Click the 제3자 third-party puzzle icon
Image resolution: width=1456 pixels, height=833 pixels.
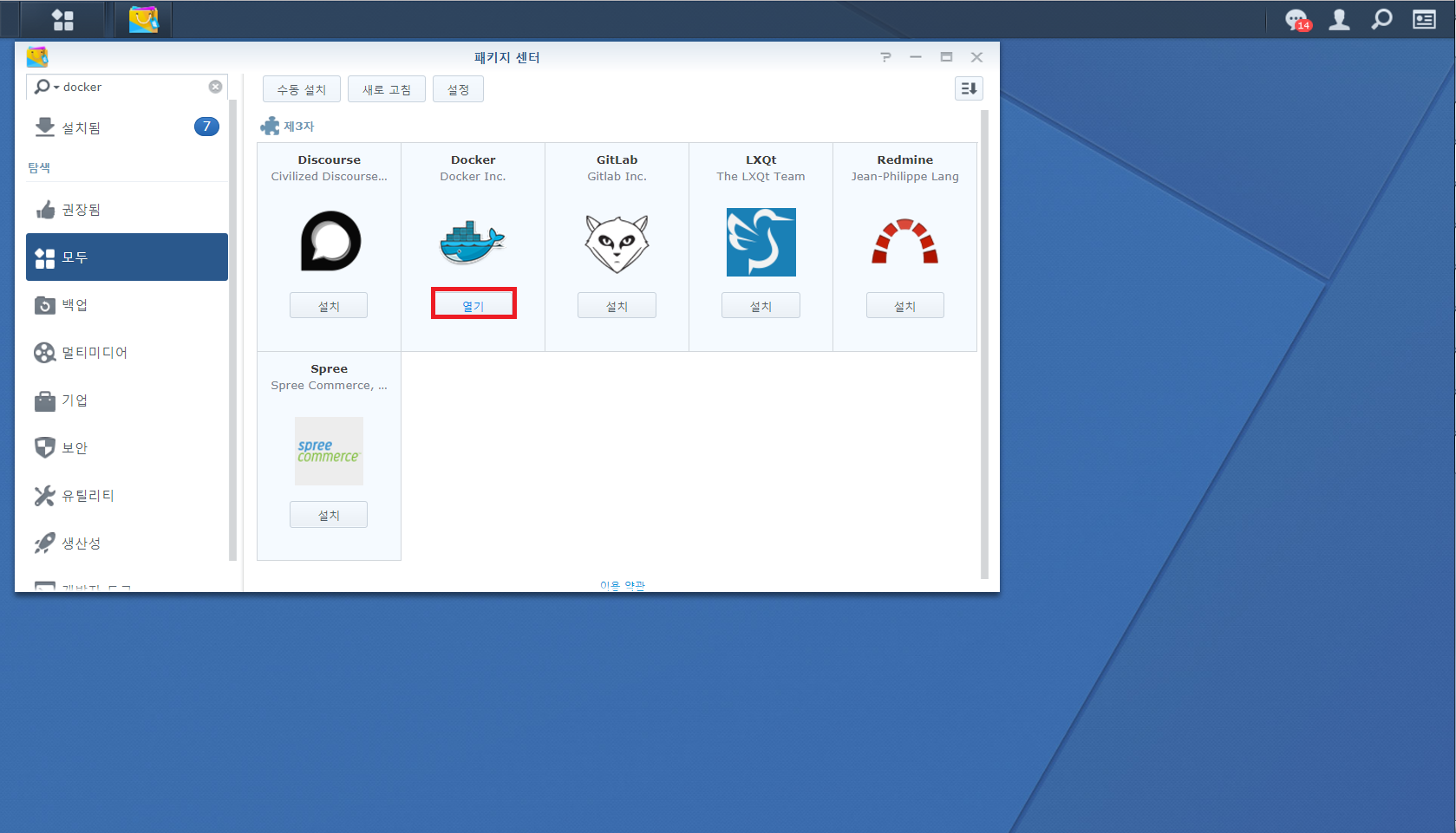(x=270, y=127)
